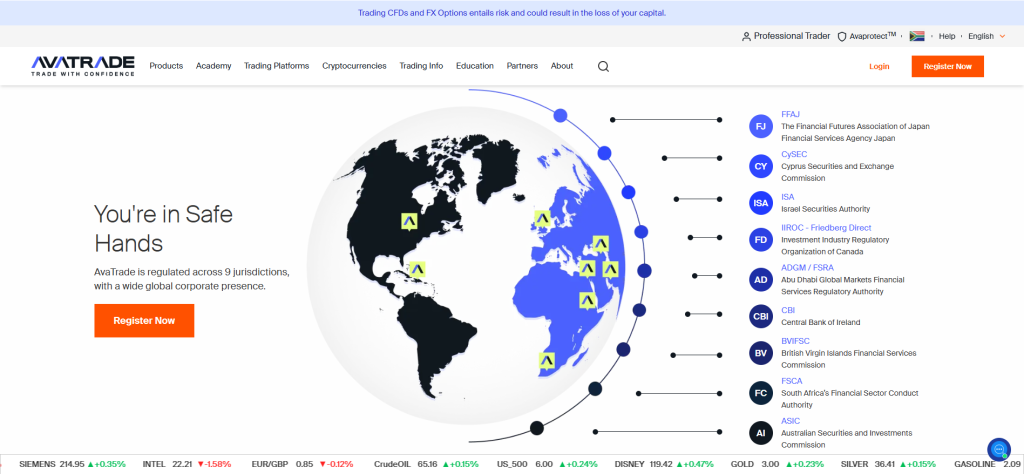
Task: Click the Avaprotect shield icon
Action: tap(842, 37)
